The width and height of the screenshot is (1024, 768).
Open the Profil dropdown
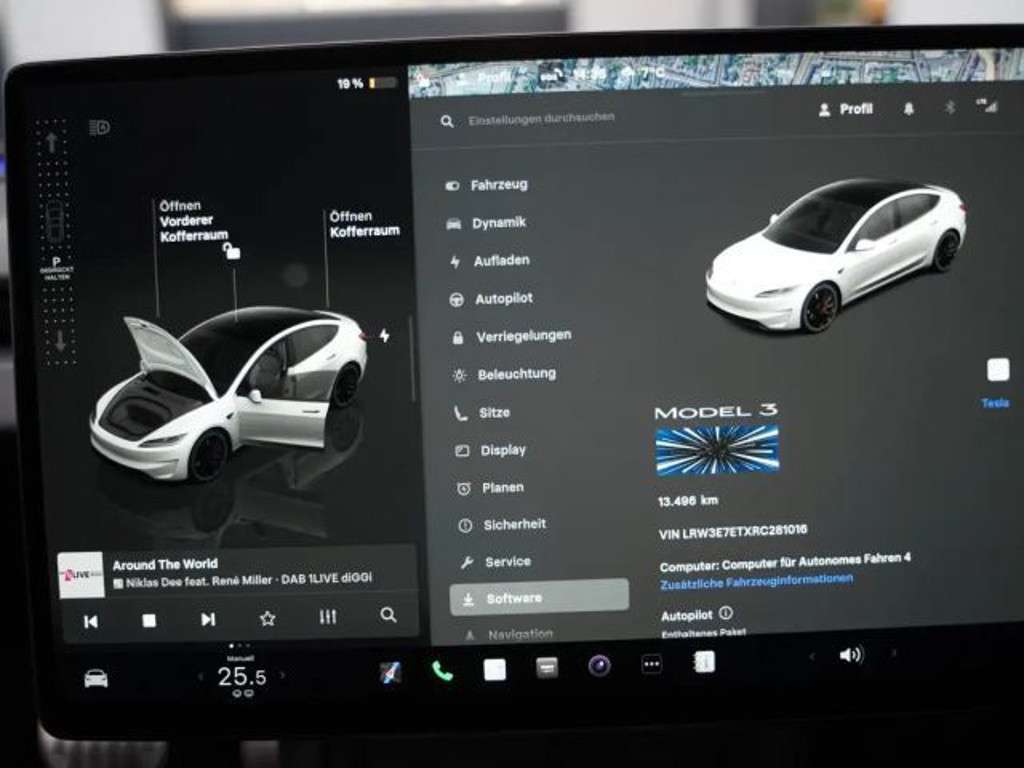click(845, 109)
